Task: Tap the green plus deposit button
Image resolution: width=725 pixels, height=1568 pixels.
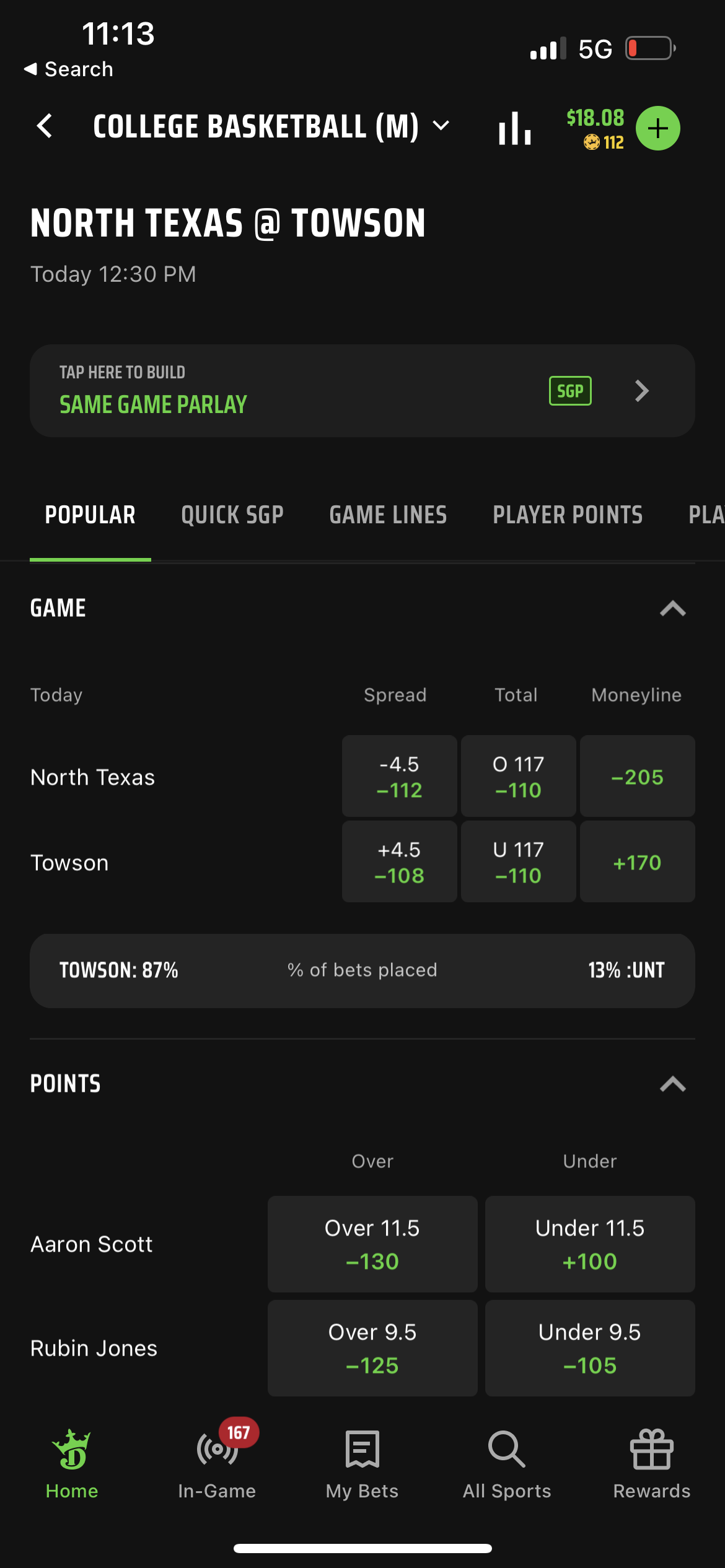Action: coord(658,129)
